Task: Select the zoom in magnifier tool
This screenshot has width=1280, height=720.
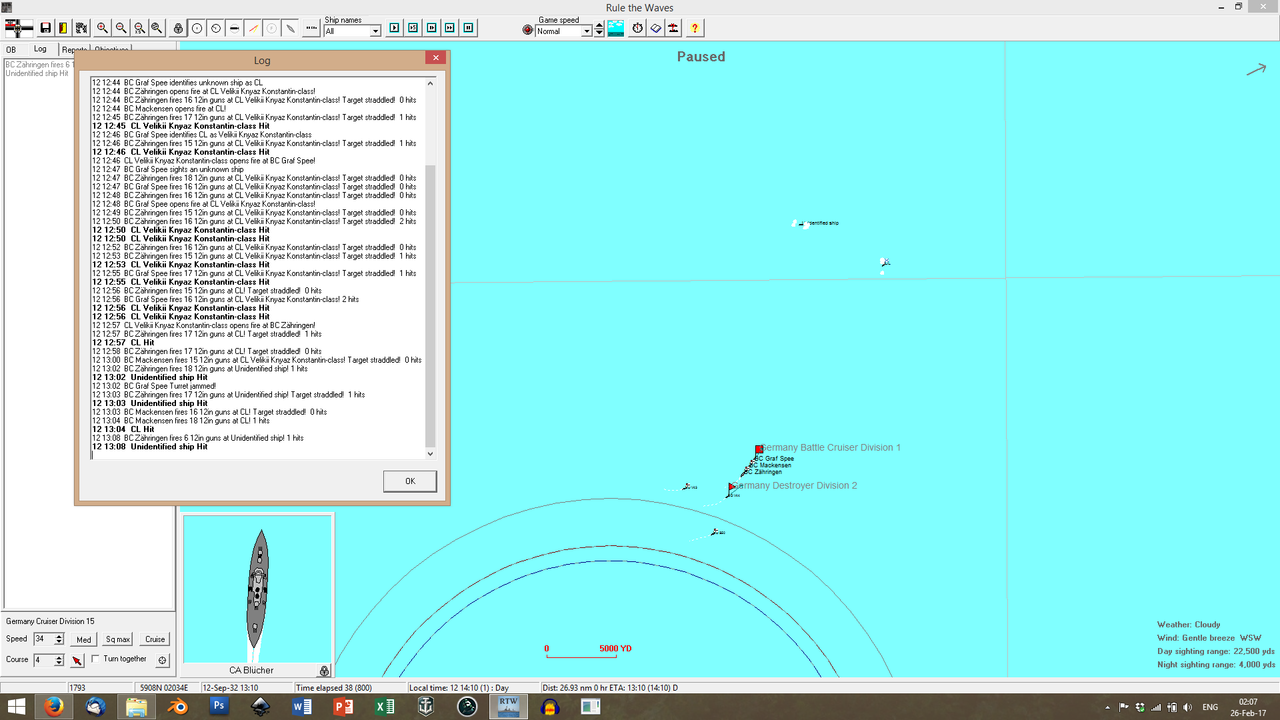Action: click(101, 28)
